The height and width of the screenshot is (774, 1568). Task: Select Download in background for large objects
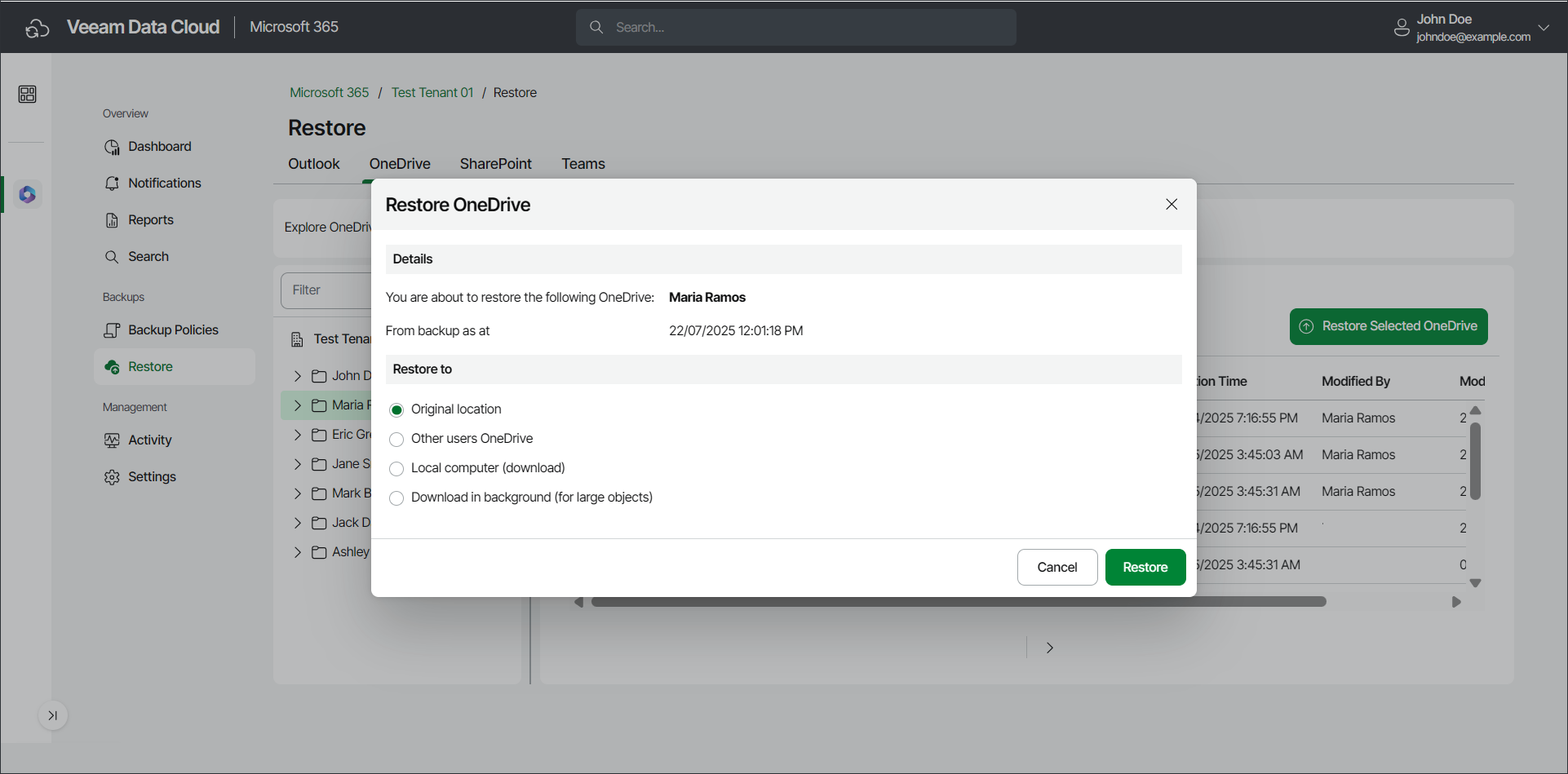(x=396, y=498)
